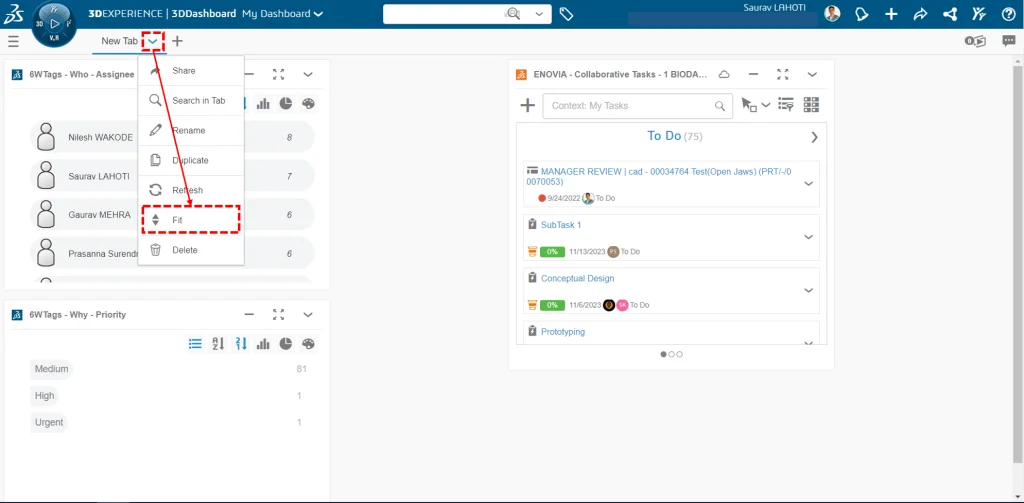Sort Priority tags alphabetically A-Z
Screen dimensions: 1024x503
pos(218,344)
